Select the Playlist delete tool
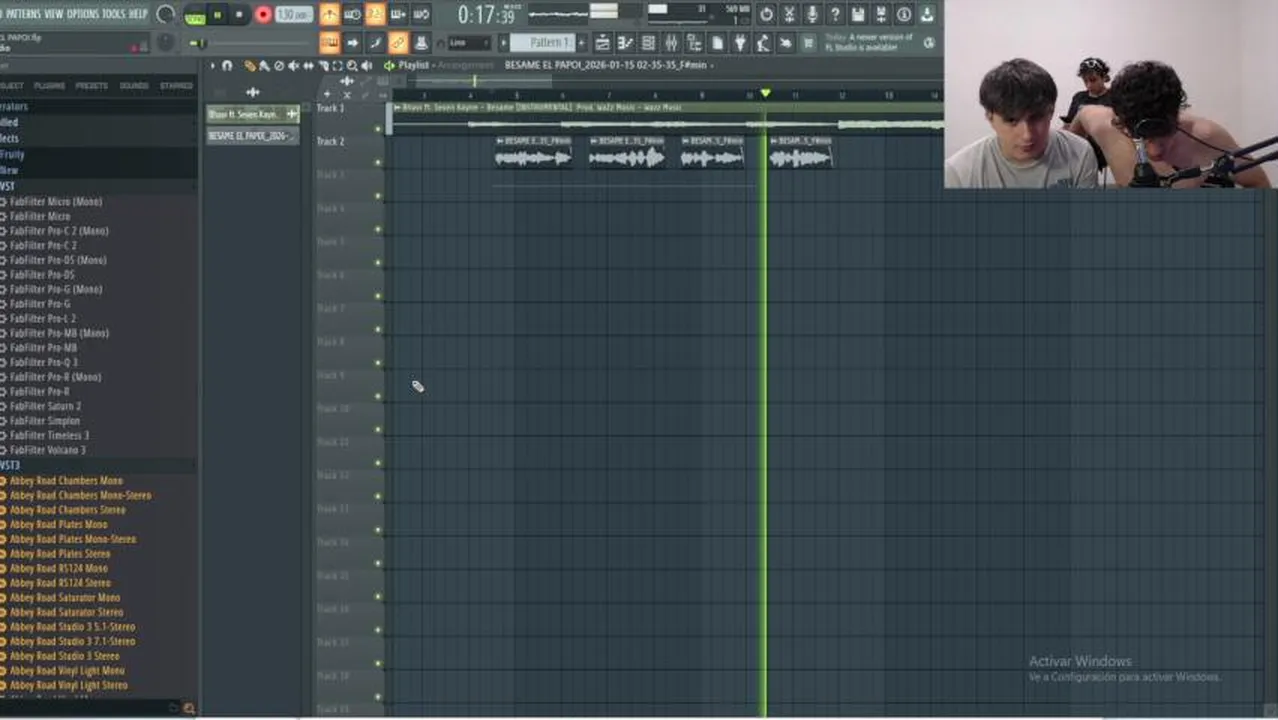1278x720 pixels. point(279,66)
